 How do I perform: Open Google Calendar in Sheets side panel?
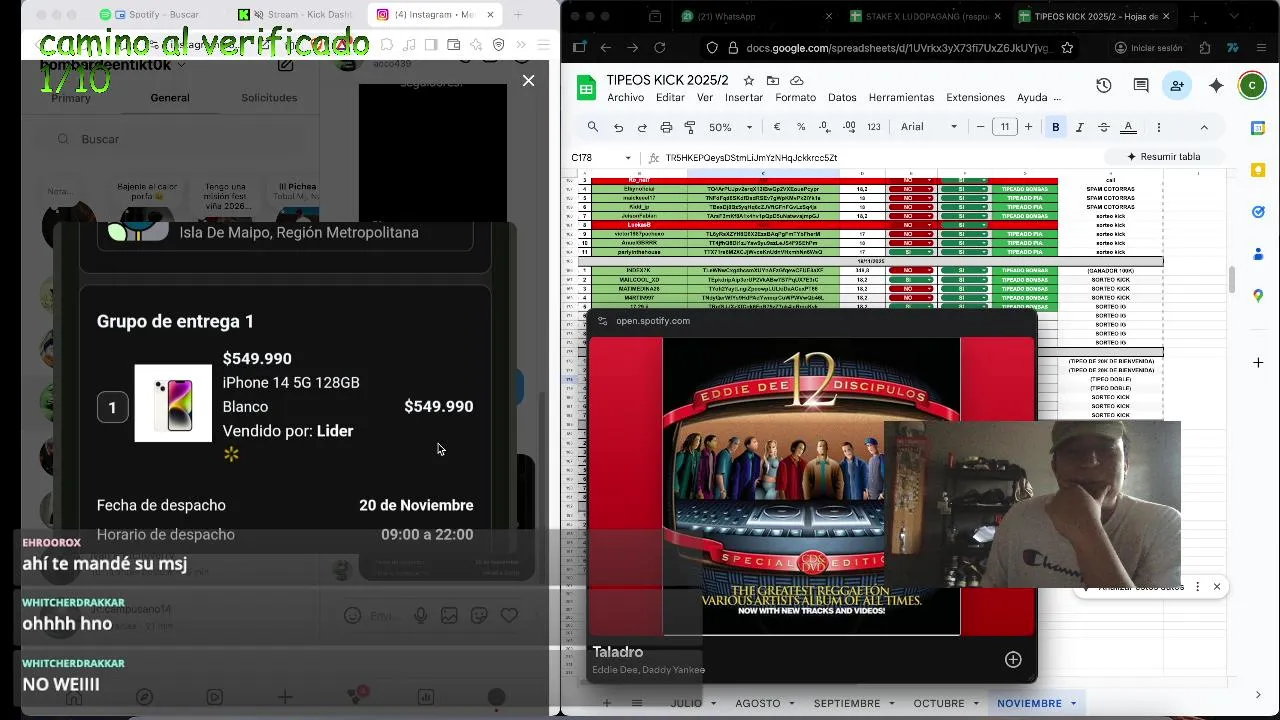pos(1258,128)
